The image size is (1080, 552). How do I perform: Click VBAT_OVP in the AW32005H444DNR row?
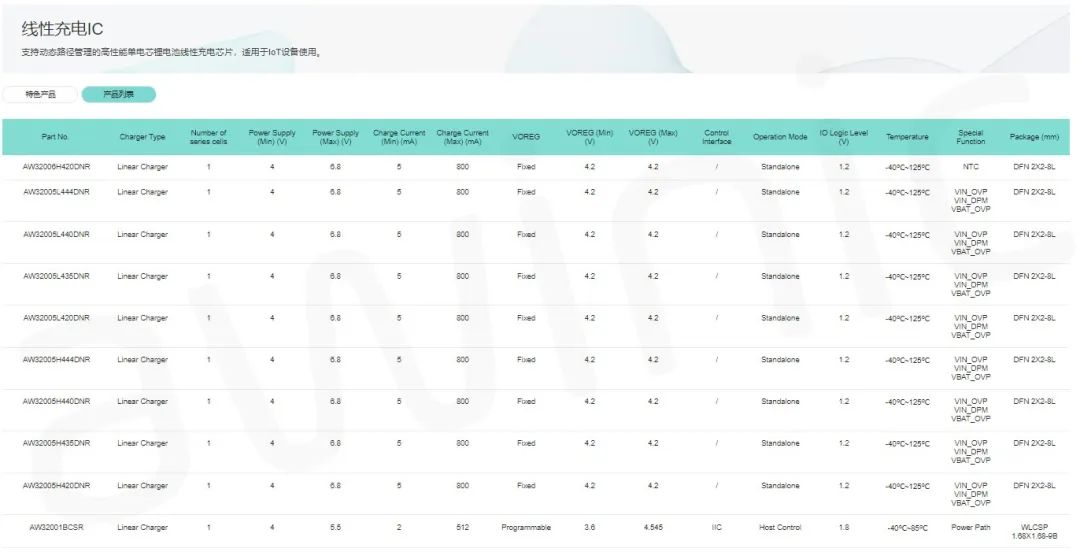(x=970, y=377)
